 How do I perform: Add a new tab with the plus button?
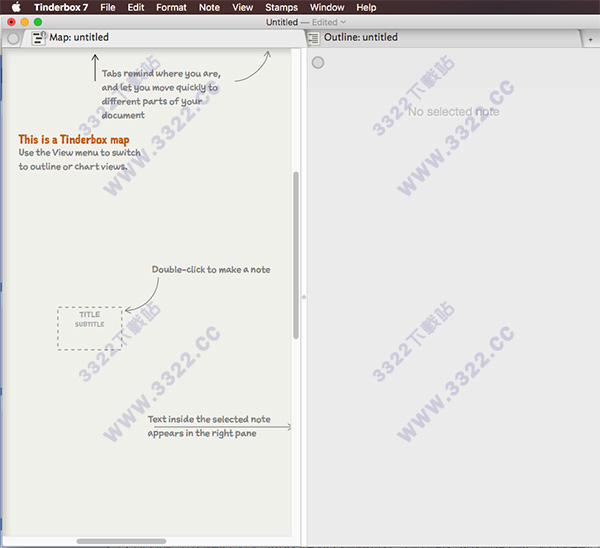tap(590, 39)
